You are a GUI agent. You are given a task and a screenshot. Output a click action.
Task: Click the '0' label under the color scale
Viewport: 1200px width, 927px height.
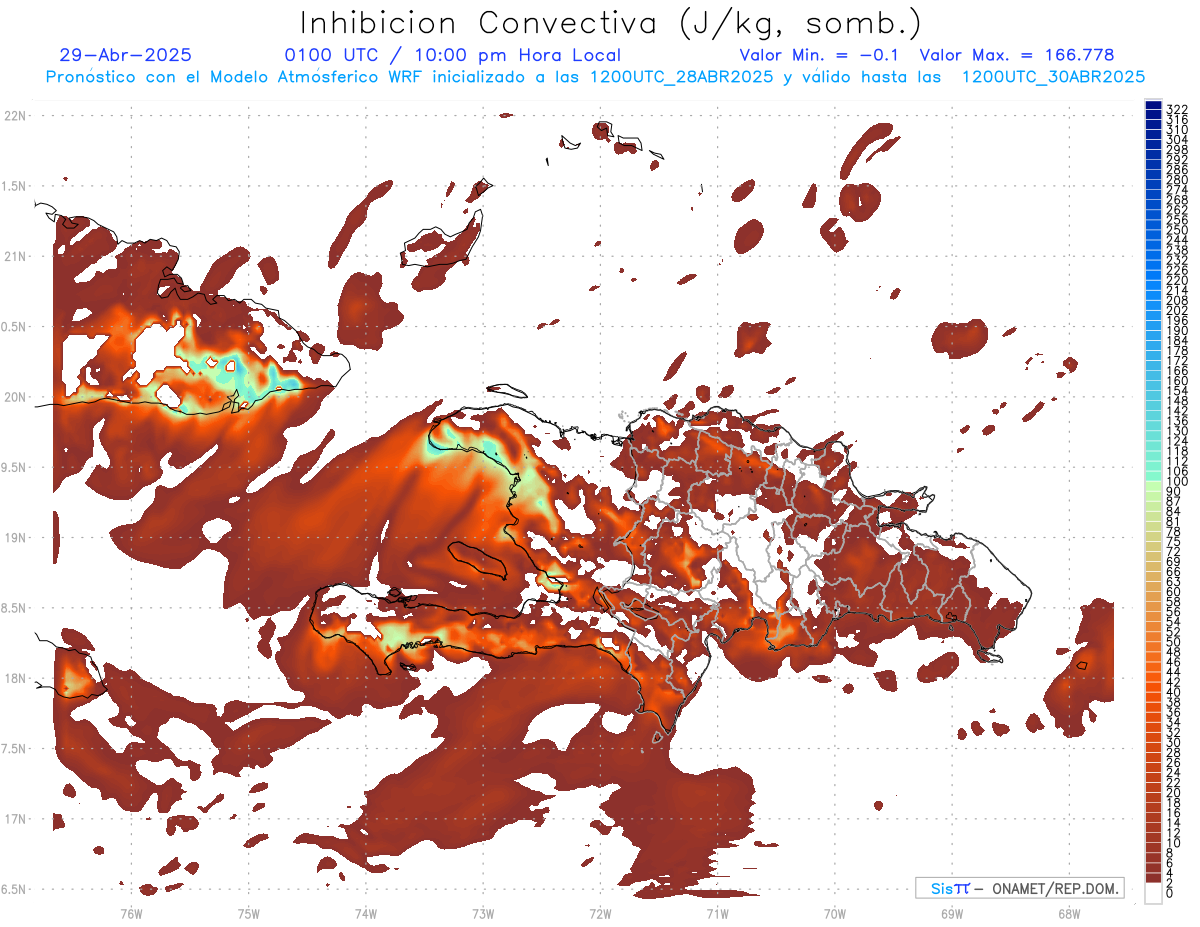[1171, 894]
